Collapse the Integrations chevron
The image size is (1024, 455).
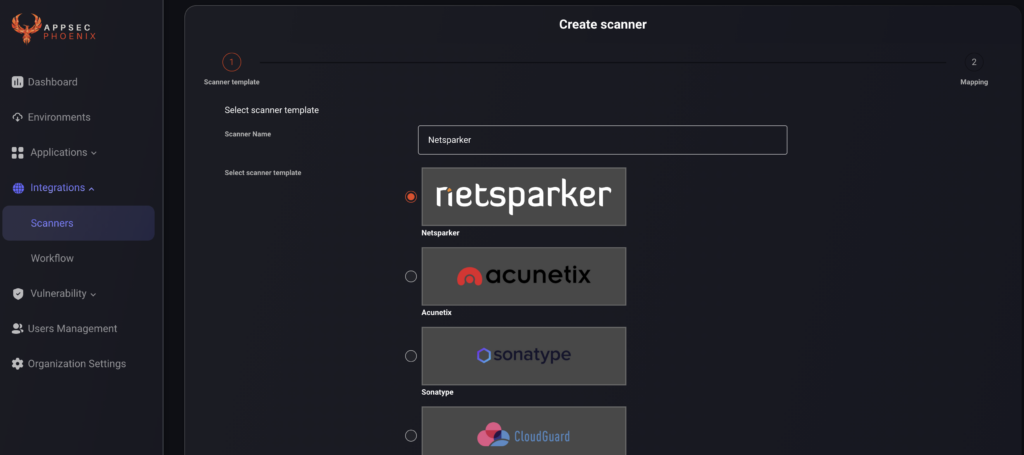coord(91,189)
